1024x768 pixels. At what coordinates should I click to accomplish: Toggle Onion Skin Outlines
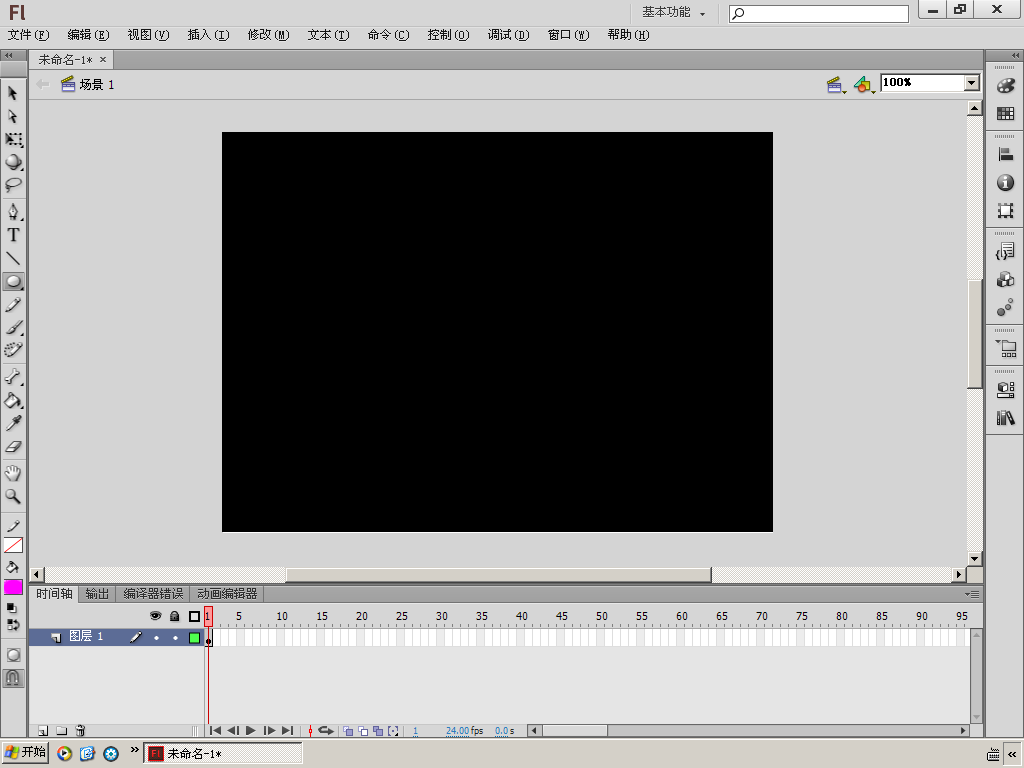(x=363, y=731)
